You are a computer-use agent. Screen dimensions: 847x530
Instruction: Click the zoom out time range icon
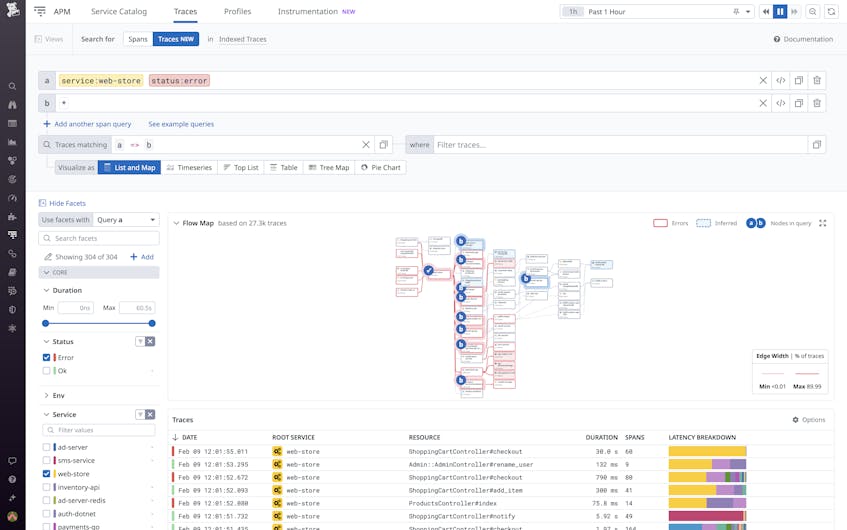coord(812,12)
